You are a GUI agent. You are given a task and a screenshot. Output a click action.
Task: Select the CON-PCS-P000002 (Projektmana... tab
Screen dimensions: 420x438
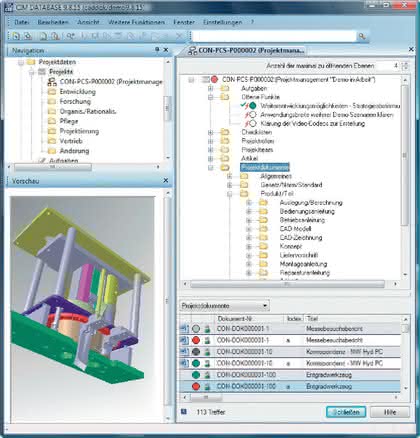coord(246,51)
